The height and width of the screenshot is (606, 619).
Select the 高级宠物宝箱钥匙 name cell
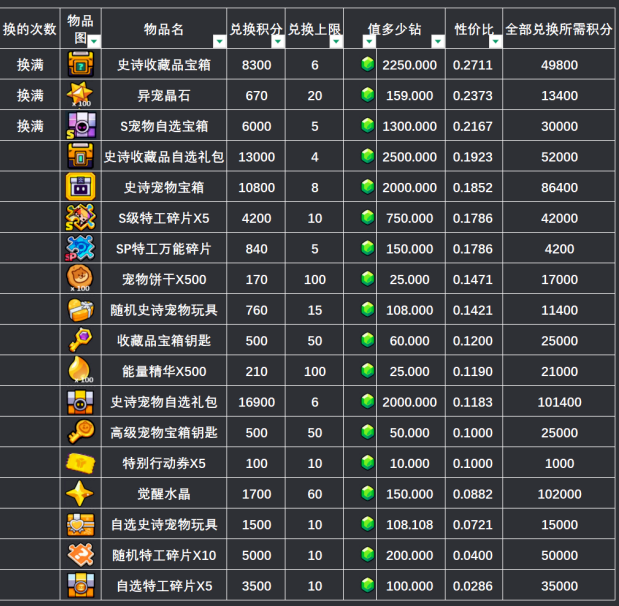point(164,432)
